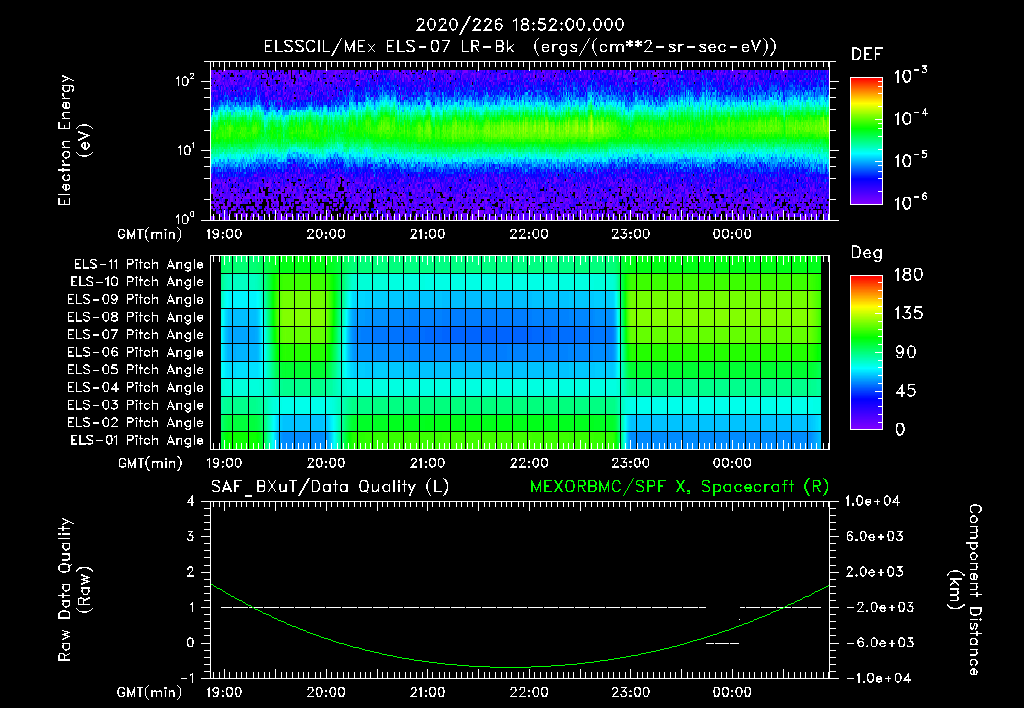Select the ELS-03 Pitch Angle row label
The height and width of the screenshot is (708, 1024).
136,405
